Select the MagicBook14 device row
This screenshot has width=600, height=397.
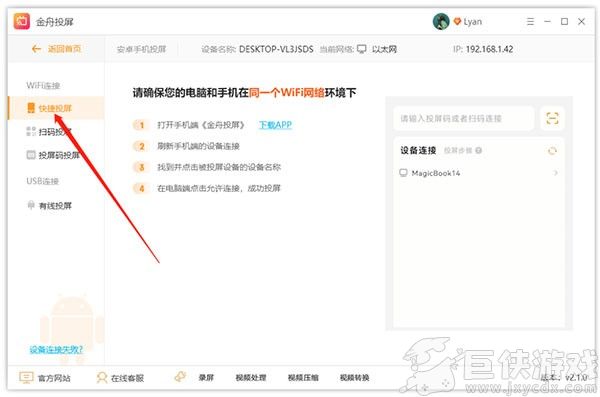pyautogui.click(x=478, y=173)
